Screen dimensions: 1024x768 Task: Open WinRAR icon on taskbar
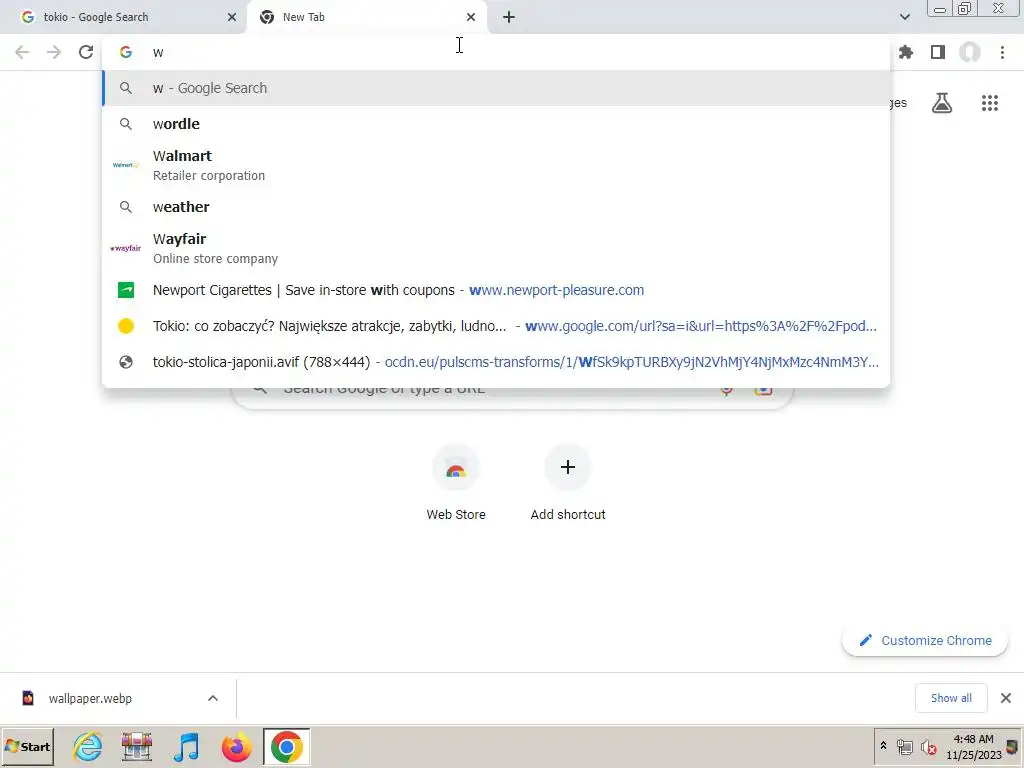click(x=136, y=747)
